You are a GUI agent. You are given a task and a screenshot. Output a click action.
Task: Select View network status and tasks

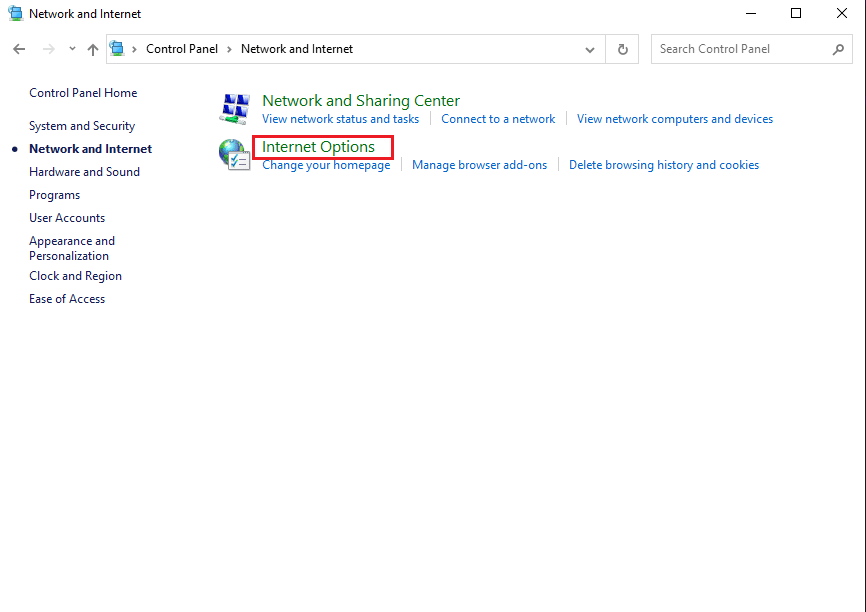pos(340,119)
